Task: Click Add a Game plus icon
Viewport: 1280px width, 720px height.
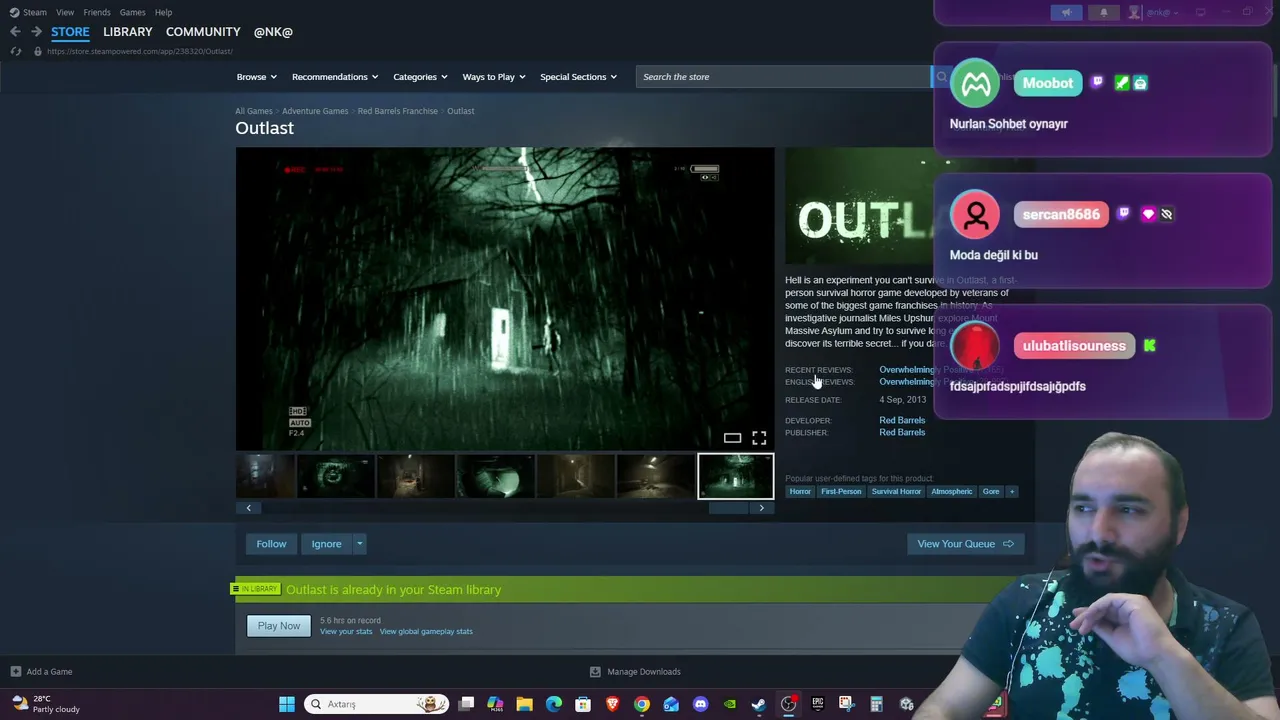Action: click(x=15, y=672)
